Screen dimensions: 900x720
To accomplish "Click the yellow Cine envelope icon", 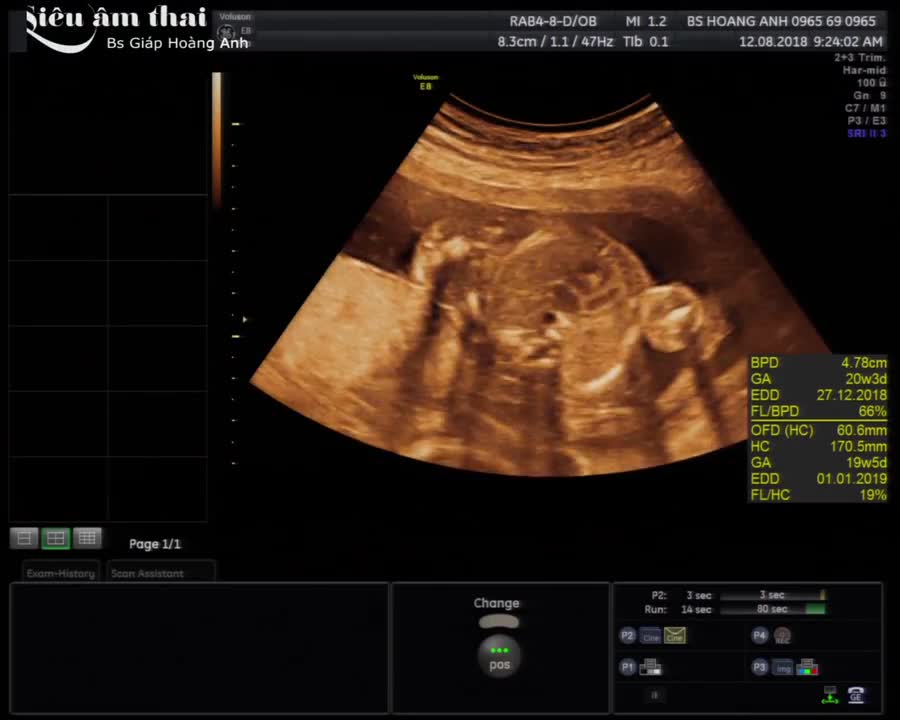I will (675, 636).
